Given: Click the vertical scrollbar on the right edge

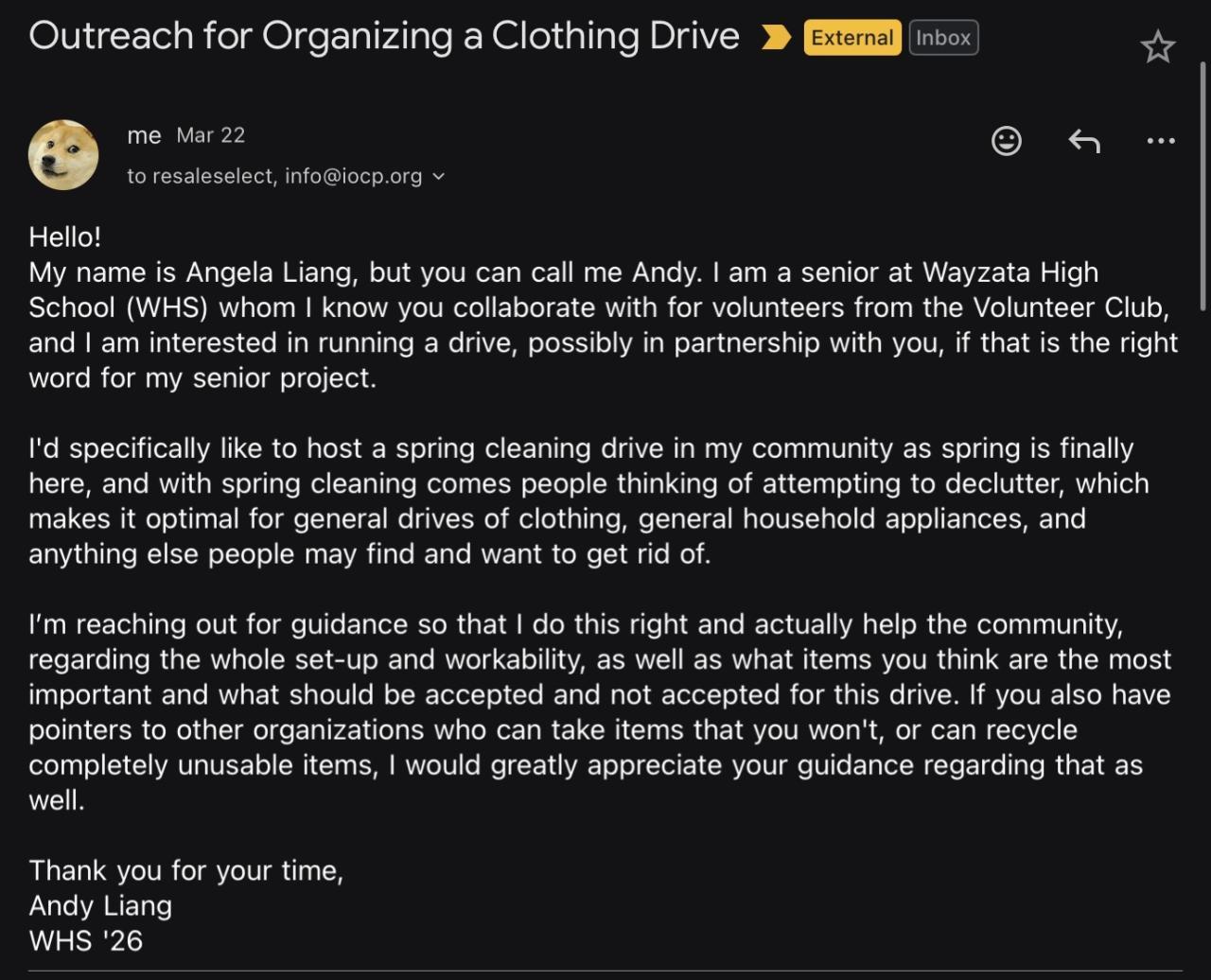Looking at the screenshot, I should coord(1203,189).
